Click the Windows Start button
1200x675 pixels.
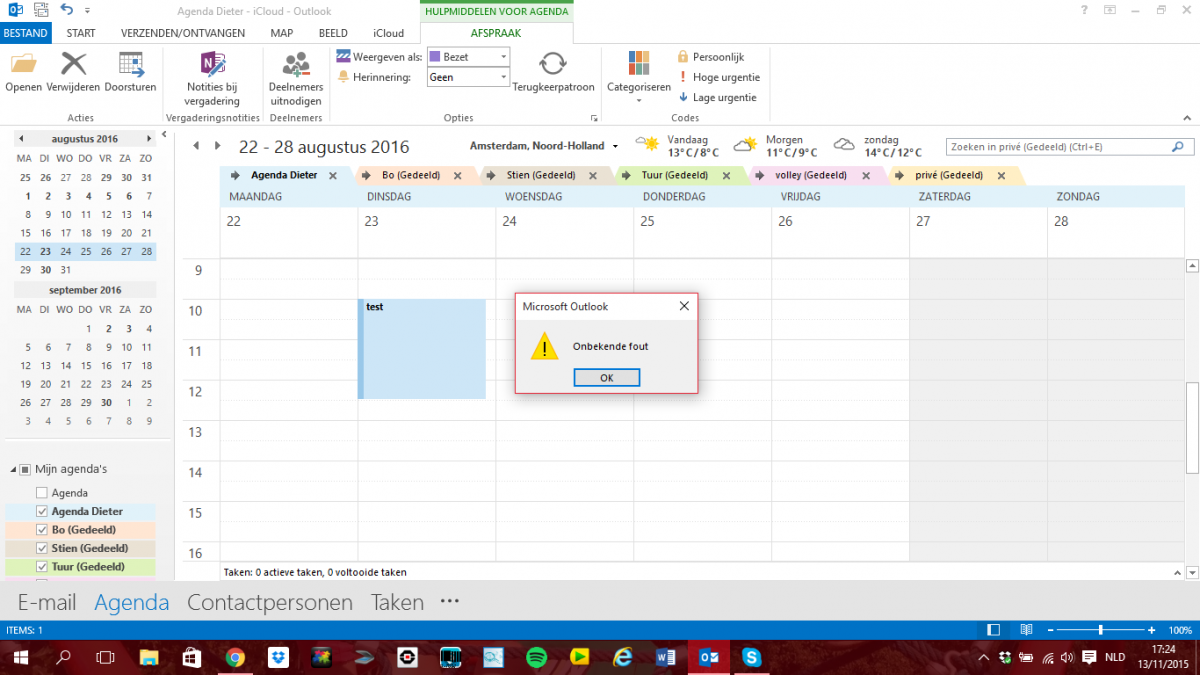(x=19, y=657)
